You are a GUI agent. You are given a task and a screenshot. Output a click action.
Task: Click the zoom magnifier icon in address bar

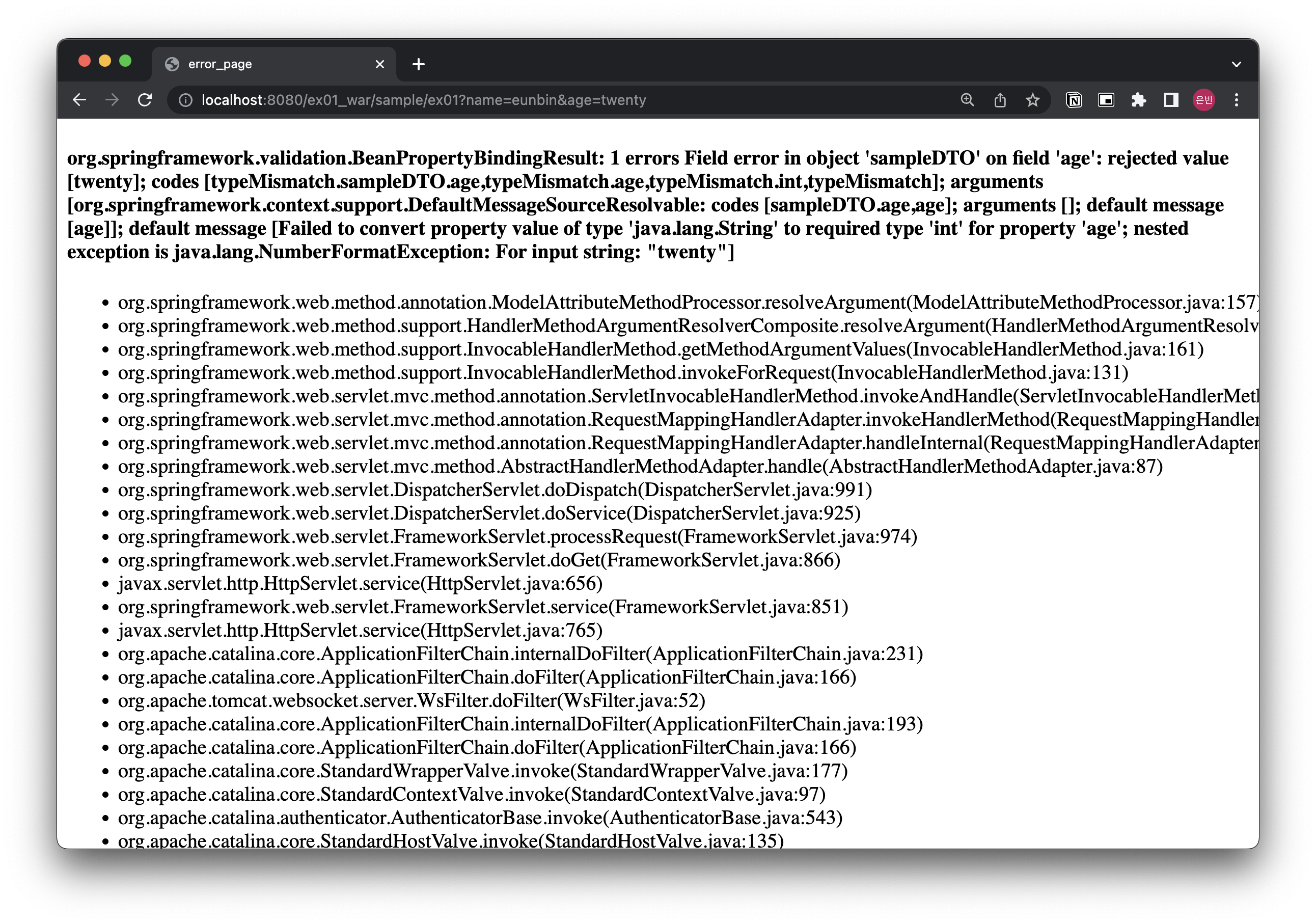(967, 100)
